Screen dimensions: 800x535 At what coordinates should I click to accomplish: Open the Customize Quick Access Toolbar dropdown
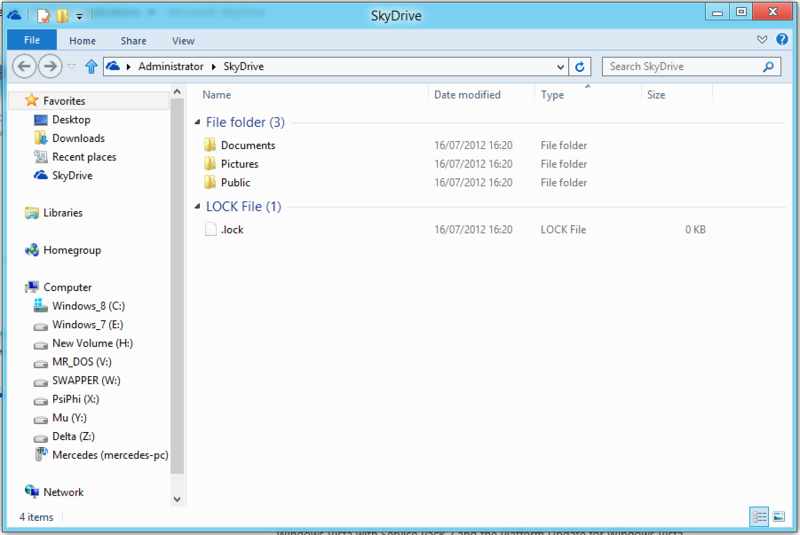(79, 16)
